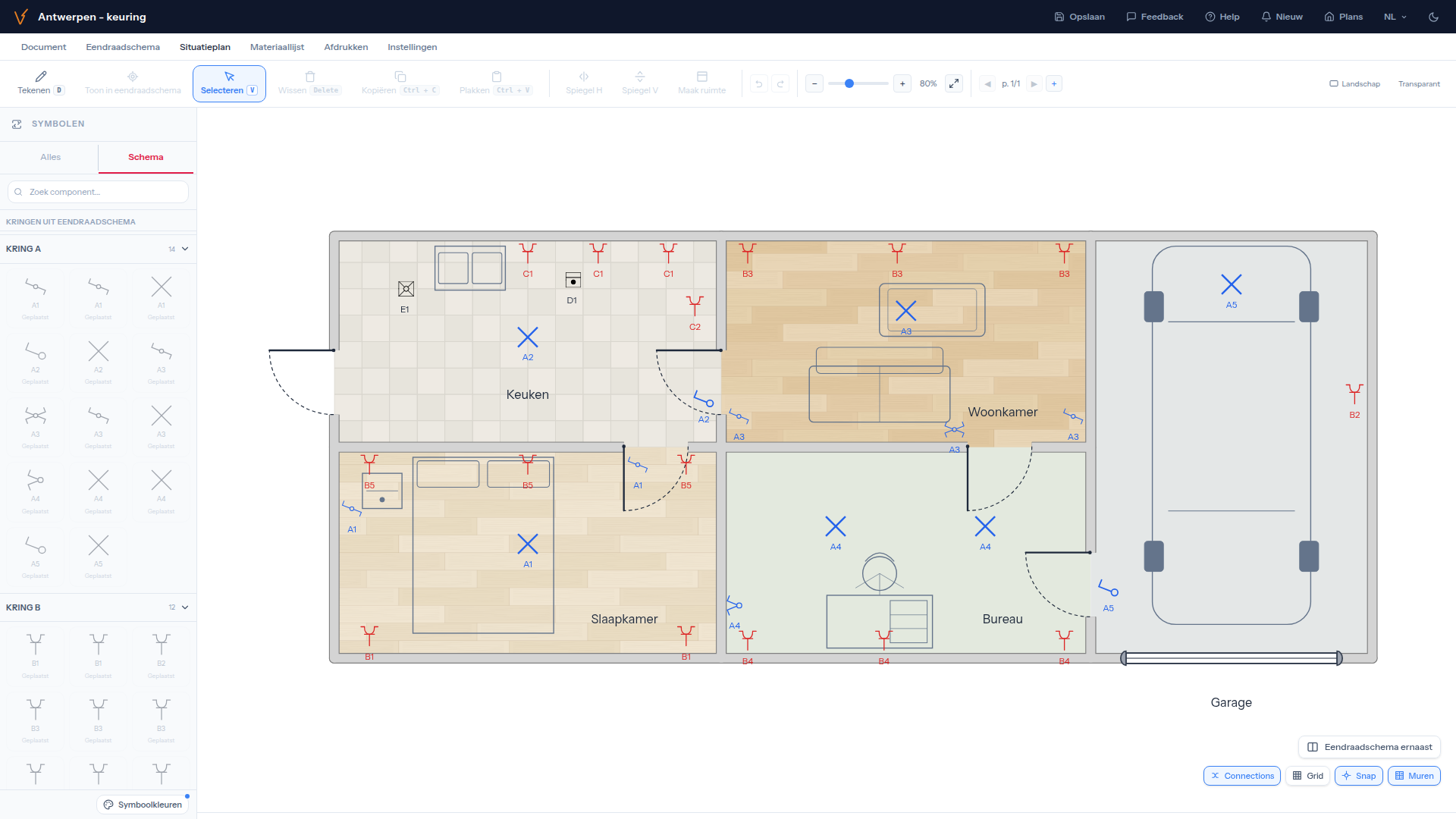Show Eendraadschema ernaast
The height and width of the screenshot is (819, 1456).
coord(1370,747)
